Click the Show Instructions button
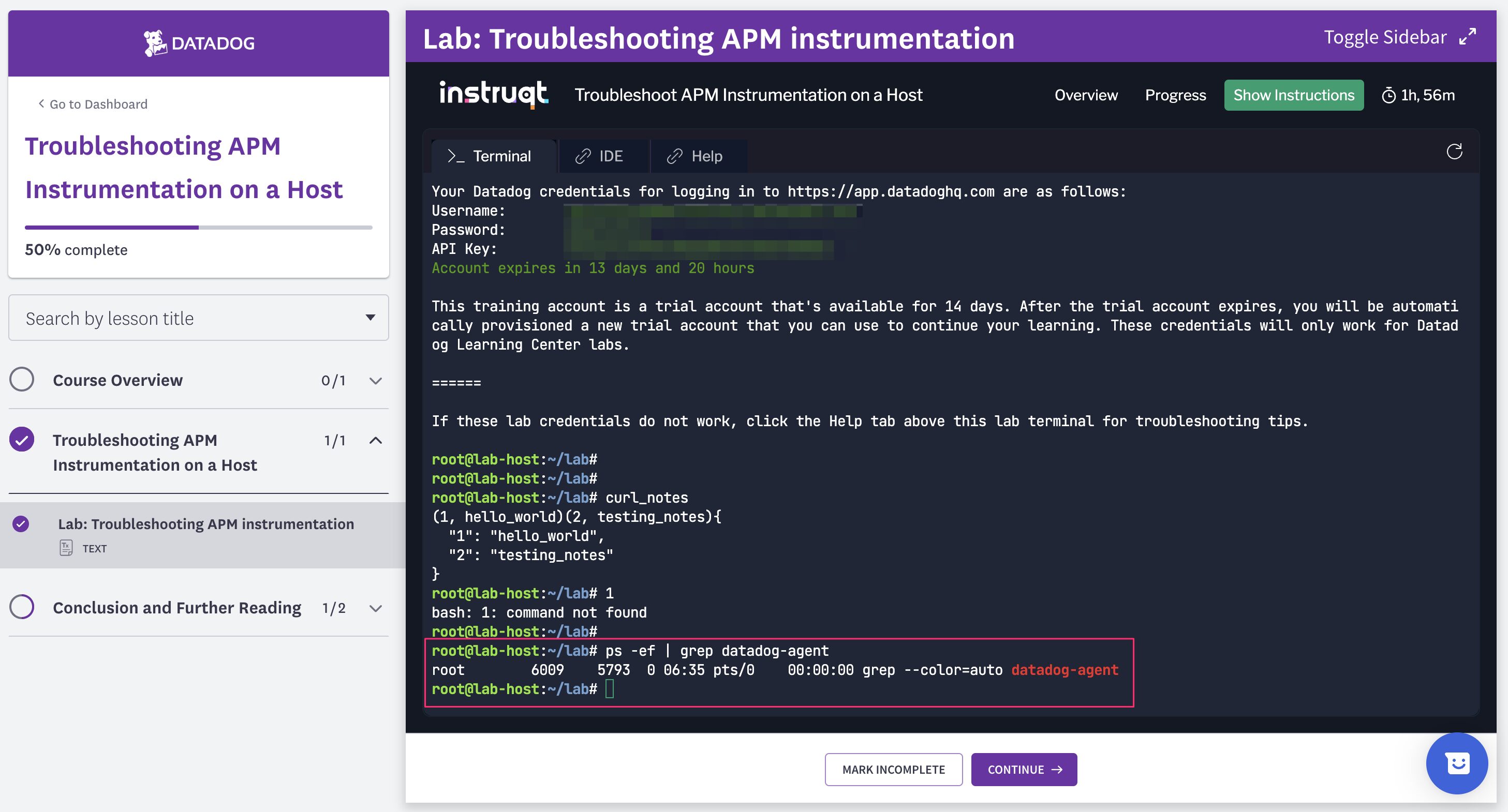This screenshot has height=812, width=1508. tap(1294, 95)
